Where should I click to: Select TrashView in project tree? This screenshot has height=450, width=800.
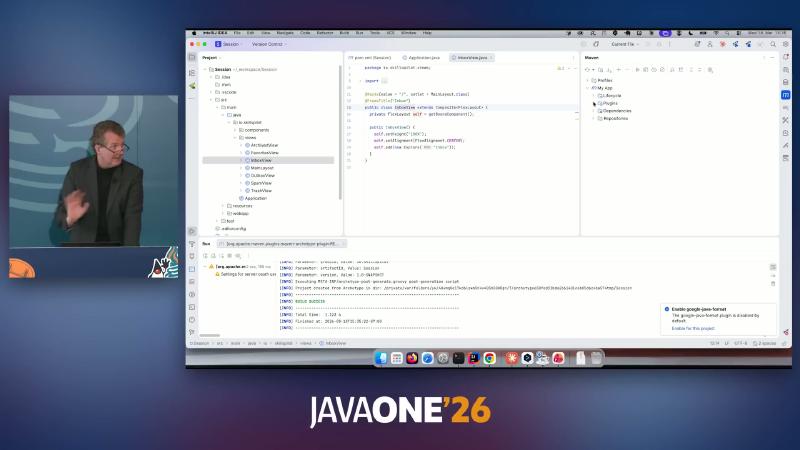(261, 191)
